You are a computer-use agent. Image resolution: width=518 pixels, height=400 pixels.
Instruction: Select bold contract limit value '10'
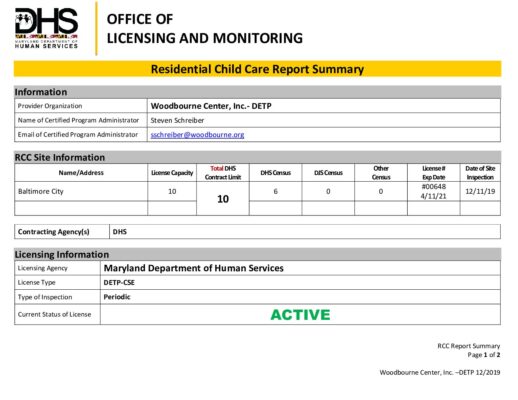(x=223, y=199)
